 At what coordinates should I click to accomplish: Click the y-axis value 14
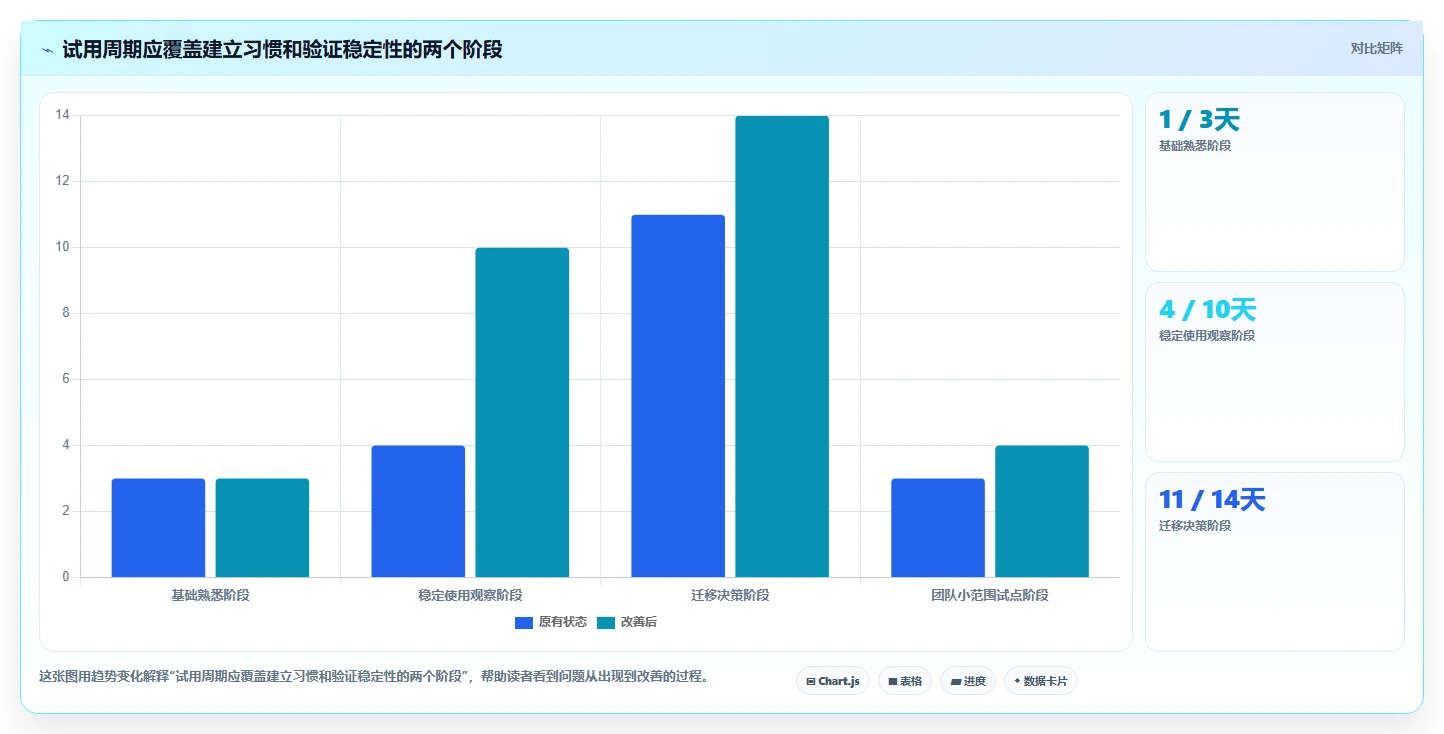coord(62,115)
